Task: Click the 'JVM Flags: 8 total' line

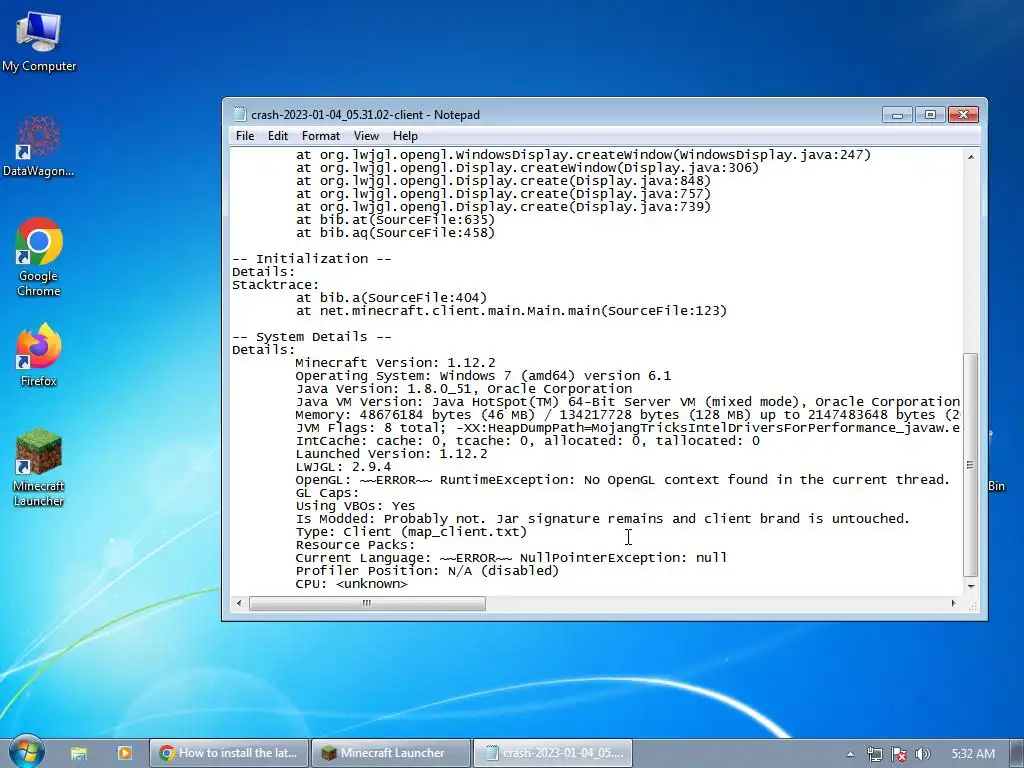Action: 627,428
